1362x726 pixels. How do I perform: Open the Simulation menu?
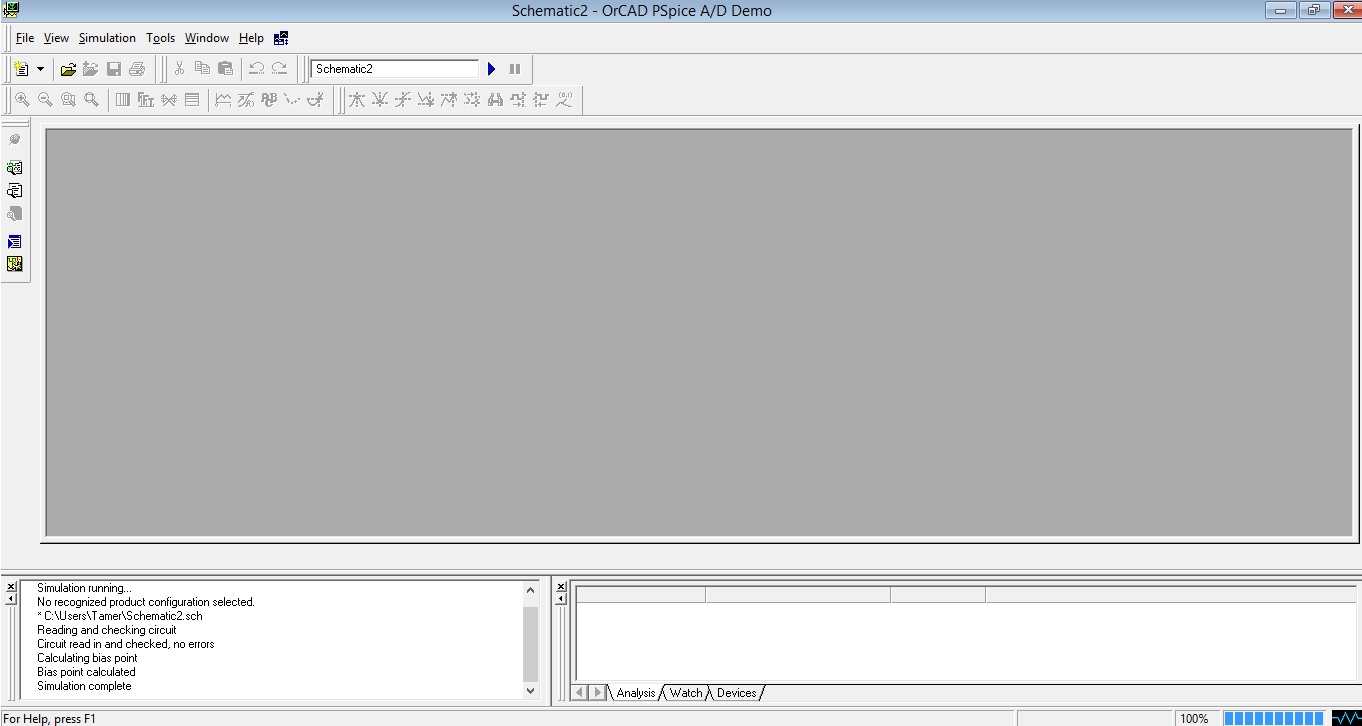(x=107, y=38)
